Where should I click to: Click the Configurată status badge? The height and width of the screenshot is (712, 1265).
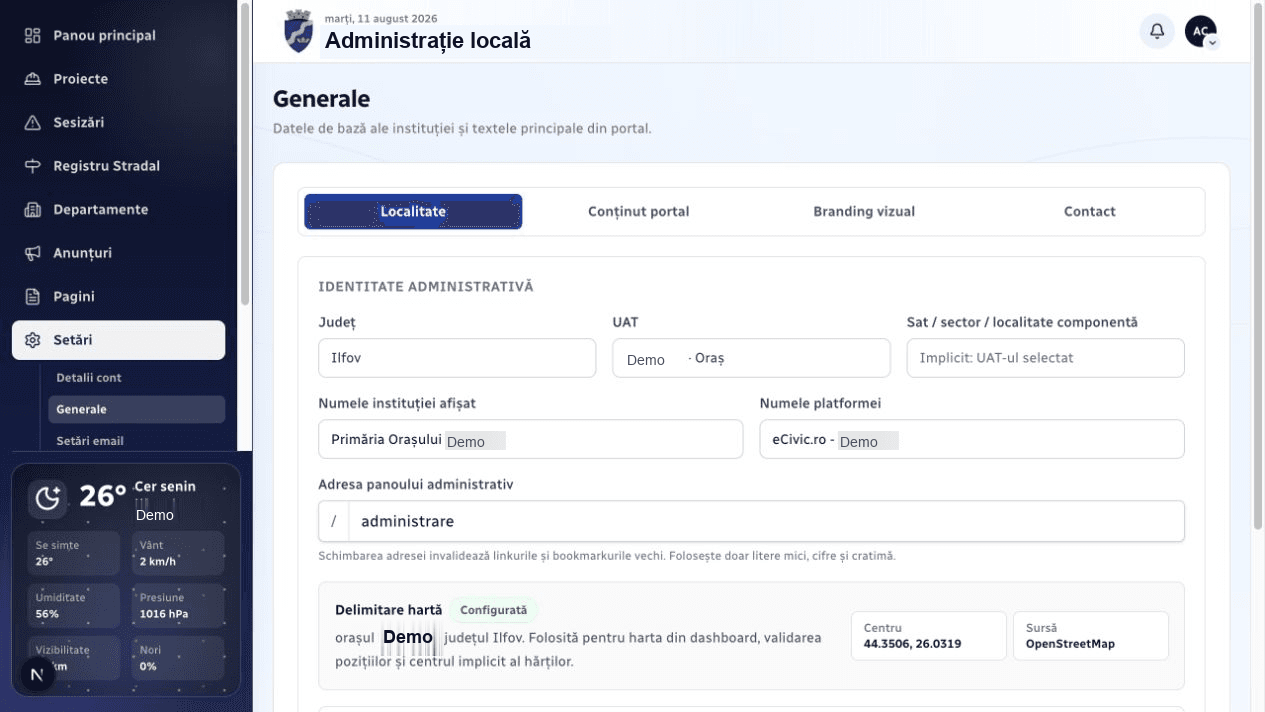[x=493, y=610]
